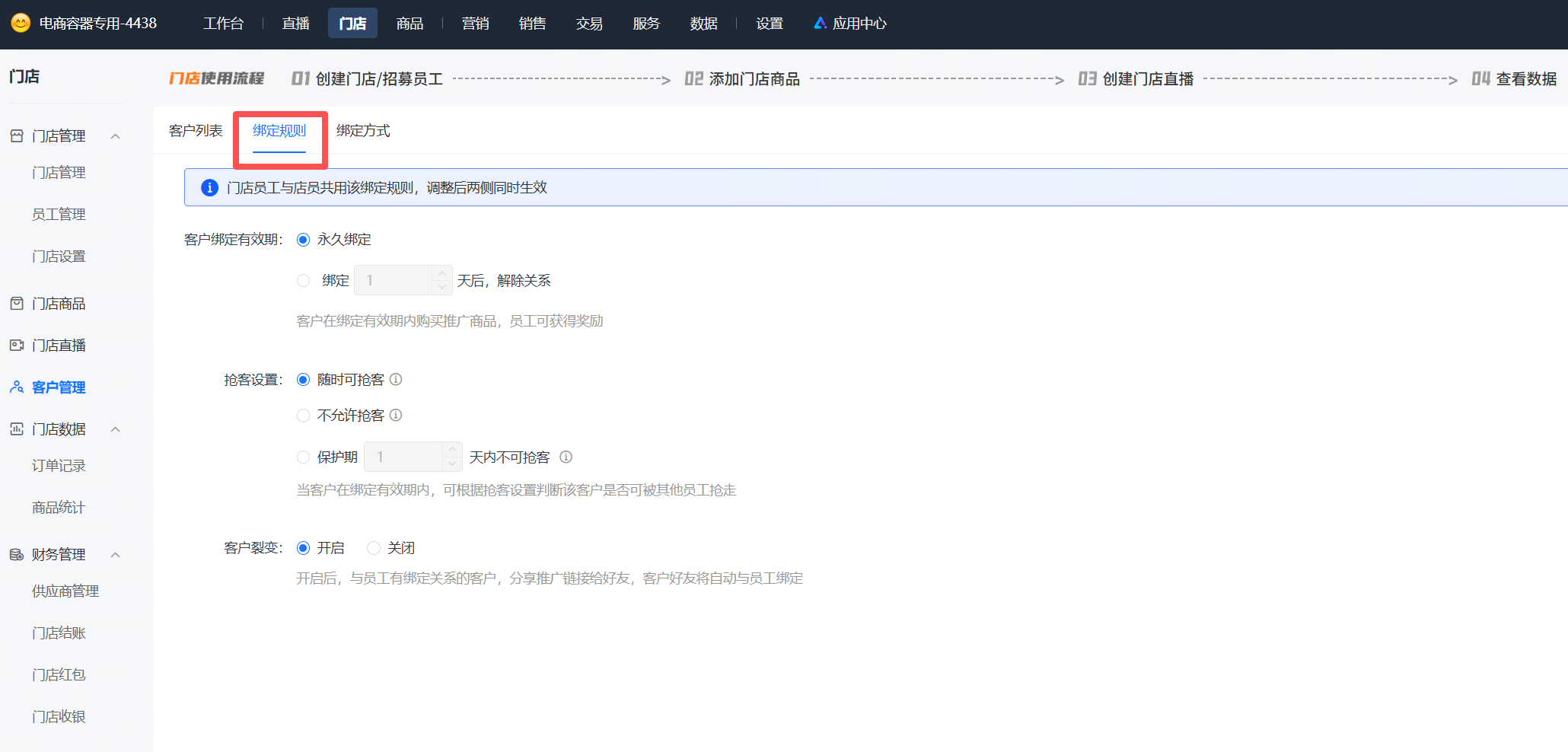
Task: Collapse the 门店管理 sidebar group
Action: tap(116, 136)
